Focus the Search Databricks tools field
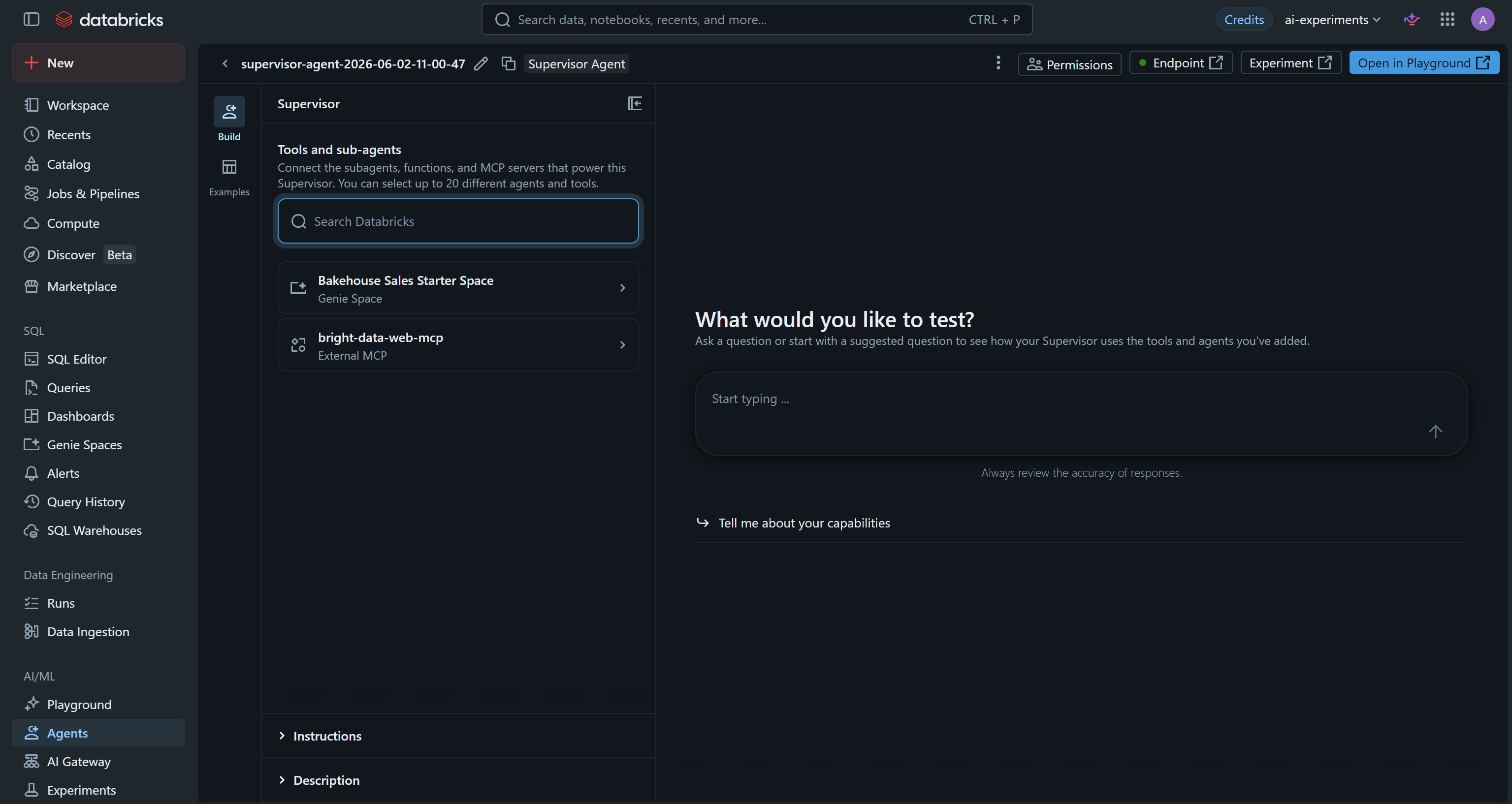Viewport: 1512px width, 804px height. (x=458, y=221)
